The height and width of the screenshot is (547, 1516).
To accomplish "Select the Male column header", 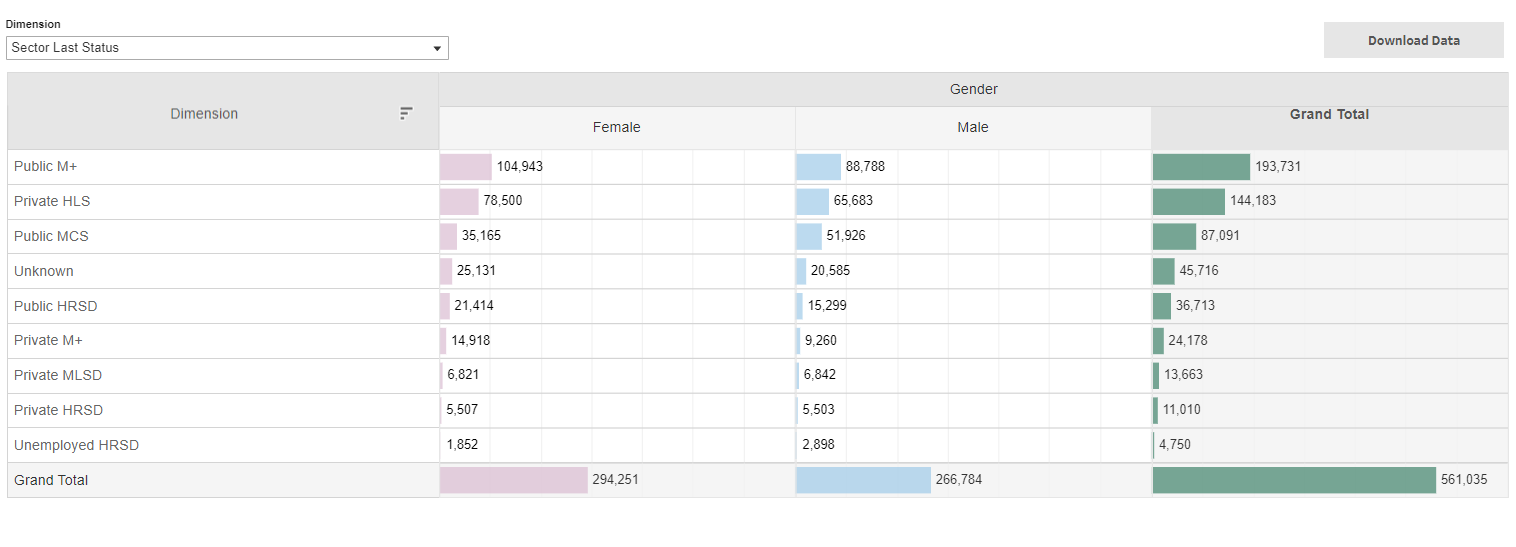I will click(x=972, y=127).
